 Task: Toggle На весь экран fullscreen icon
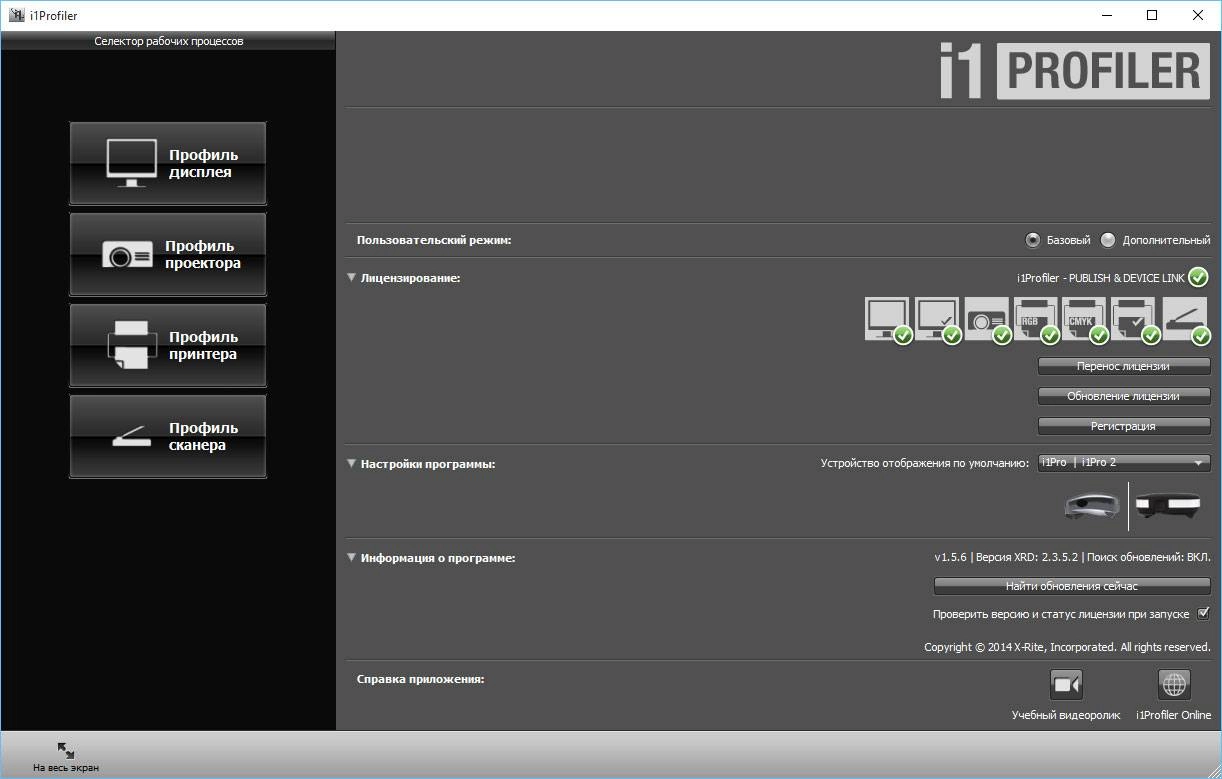click(66, 750)
